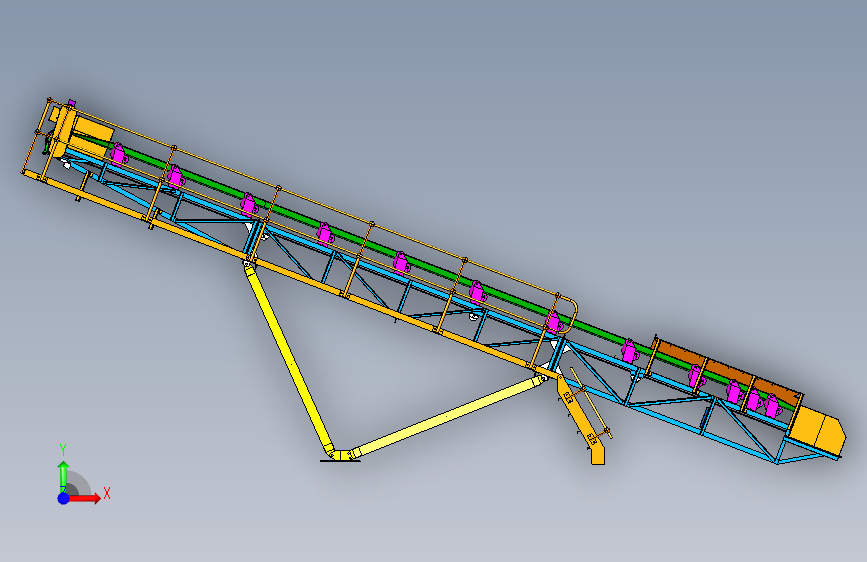Select the black base foot plate of the struts
Screen dimensions: 867x562
(340, 460)
